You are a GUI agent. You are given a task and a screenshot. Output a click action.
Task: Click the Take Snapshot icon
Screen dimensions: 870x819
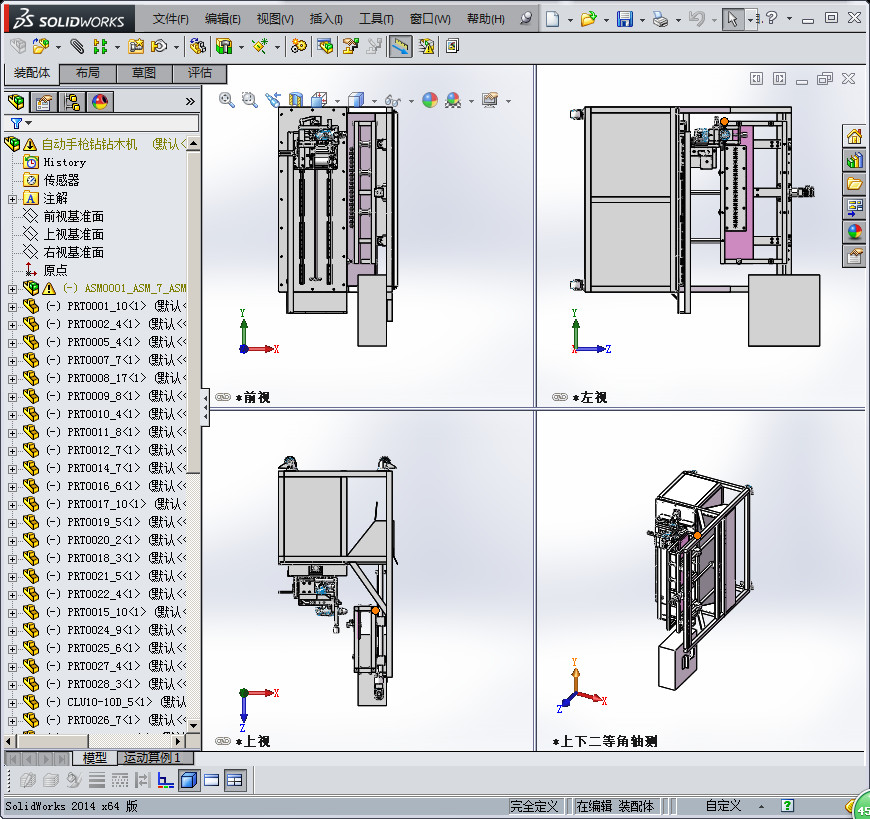pos(452,46)
